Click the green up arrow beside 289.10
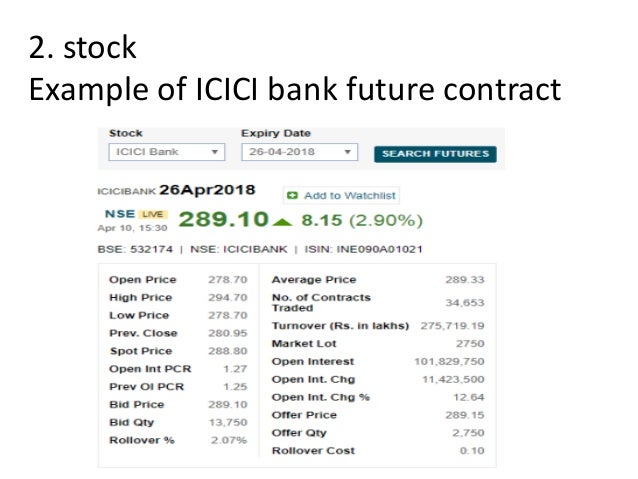This screenshot has height=479, width=638. click(283, 219)
